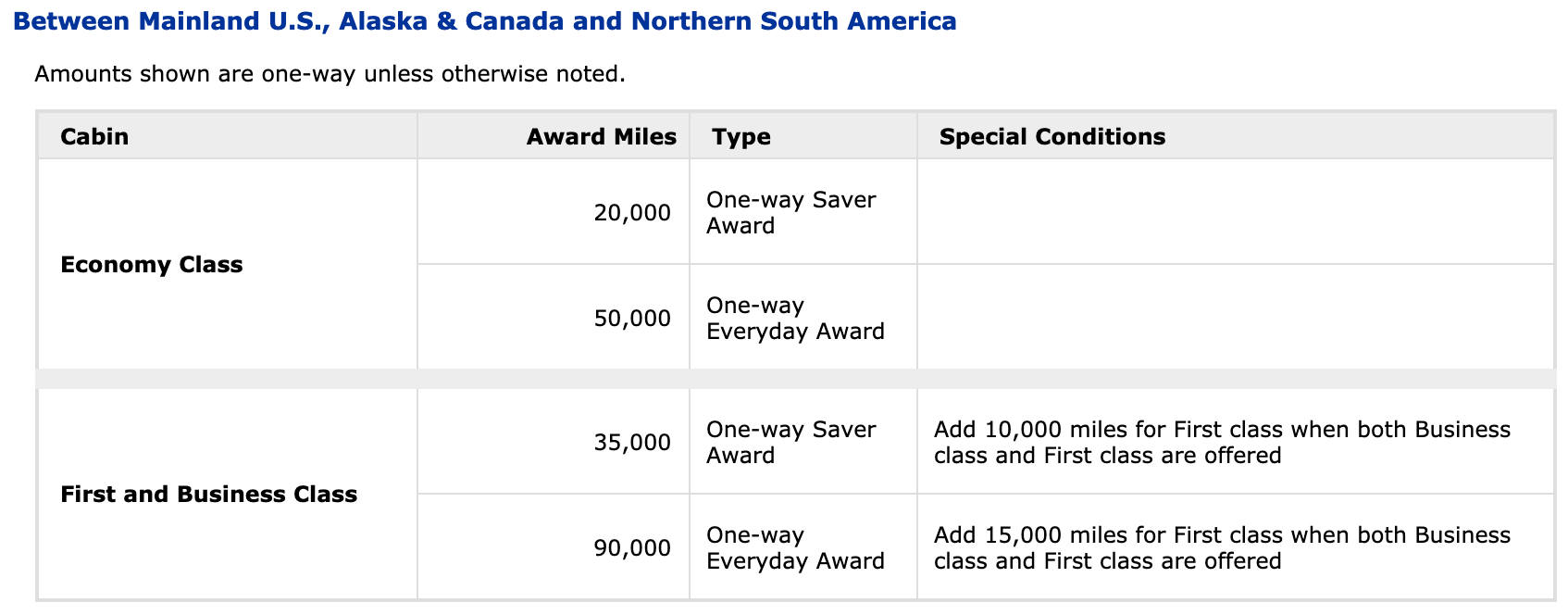
Task: Click the 90,000 award miles value
Action: click(x=632, y=548)
